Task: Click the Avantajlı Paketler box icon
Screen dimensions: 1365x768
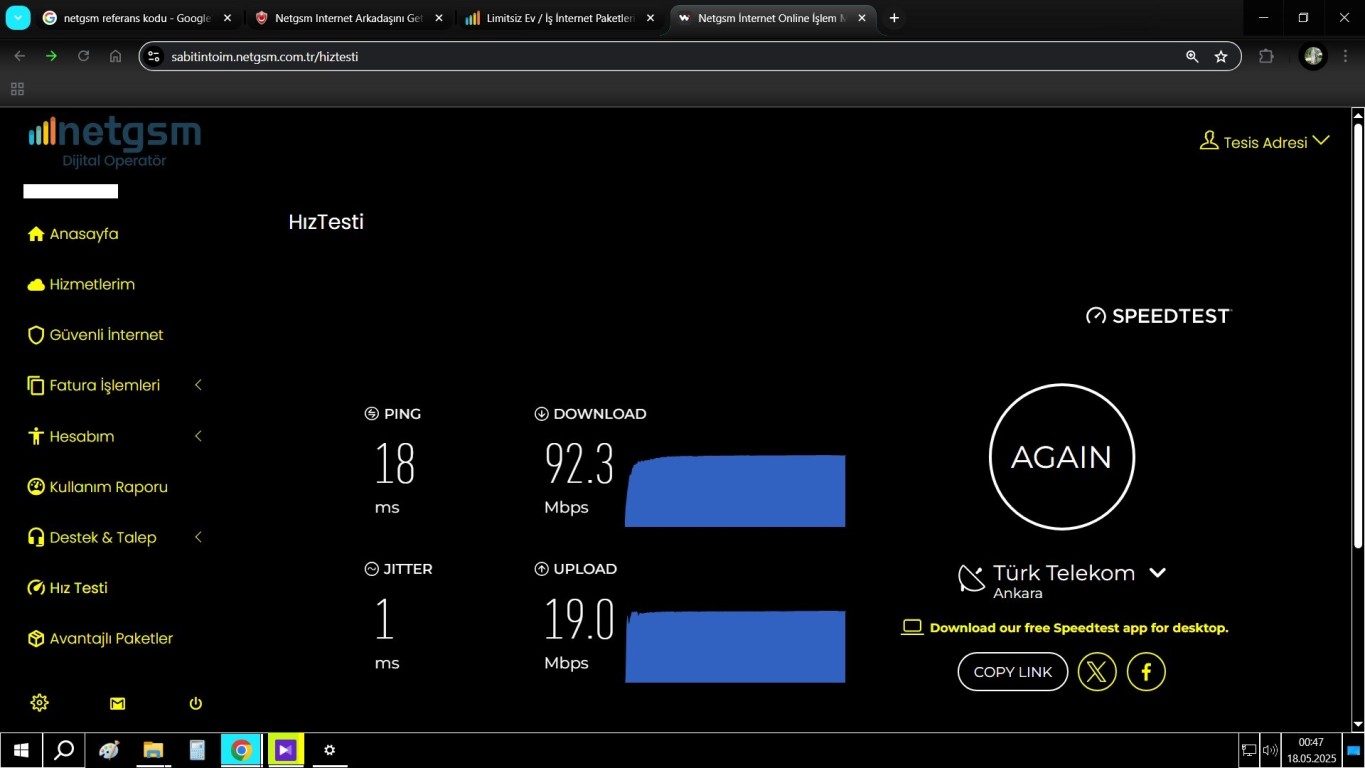Action: coord(36,638)
